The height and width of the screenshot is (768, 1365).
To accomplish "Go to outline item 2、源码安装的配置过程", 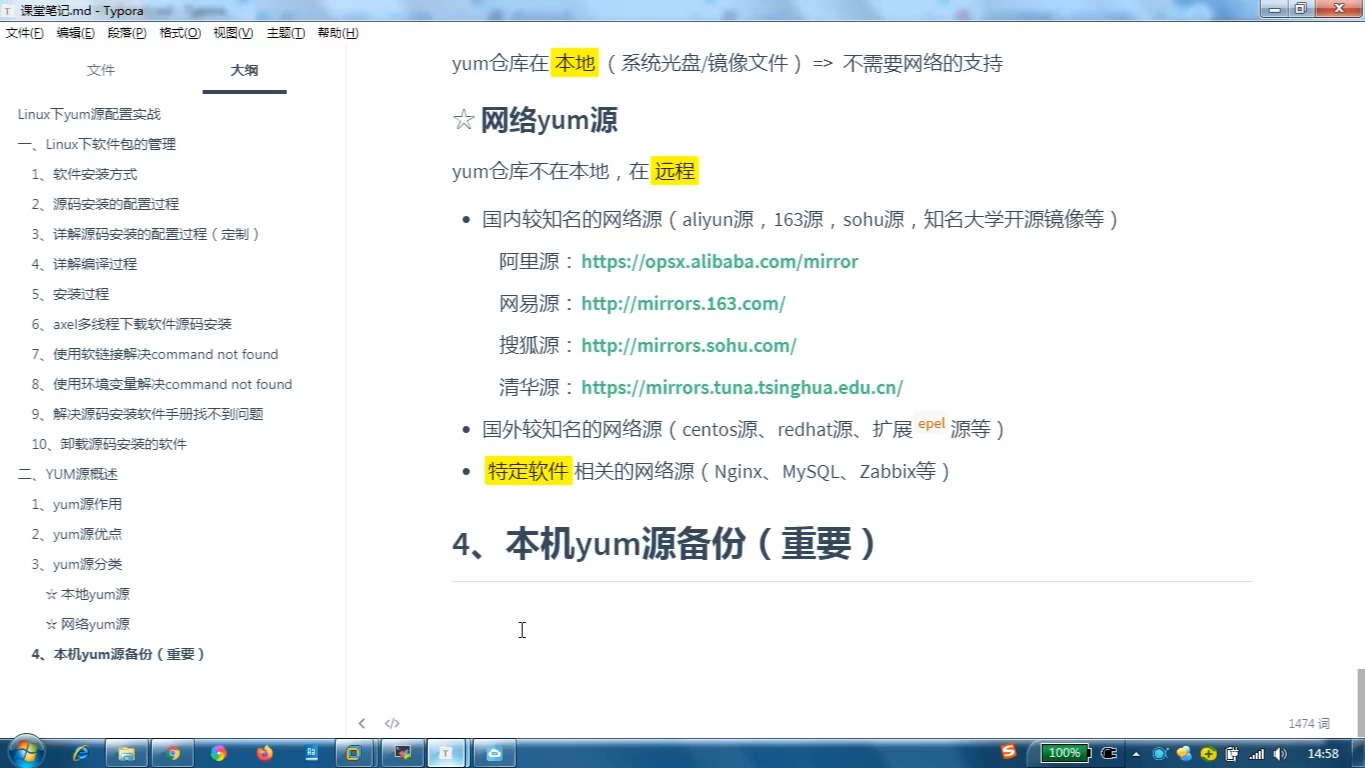I will 105,204.
